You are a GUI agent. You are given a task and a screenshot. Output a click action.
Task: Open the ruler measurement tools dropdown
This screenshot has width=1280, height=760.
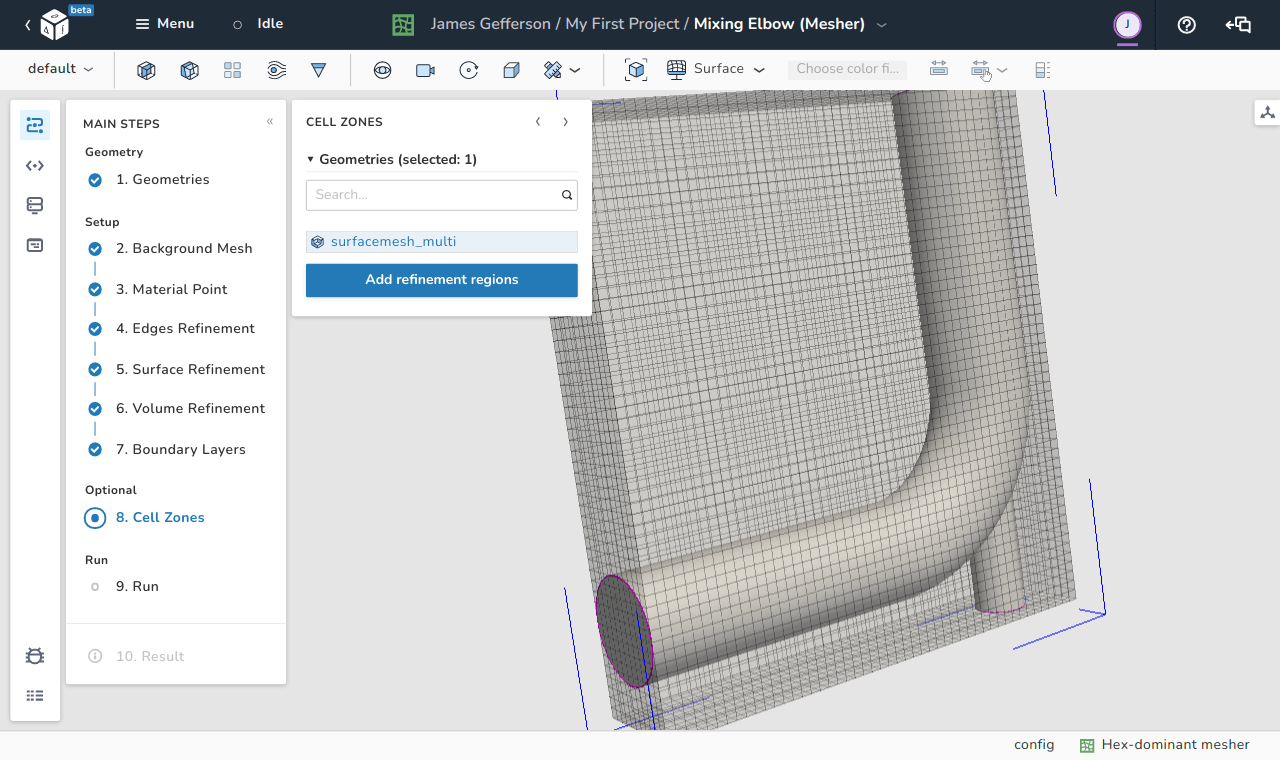coord(561,70)
